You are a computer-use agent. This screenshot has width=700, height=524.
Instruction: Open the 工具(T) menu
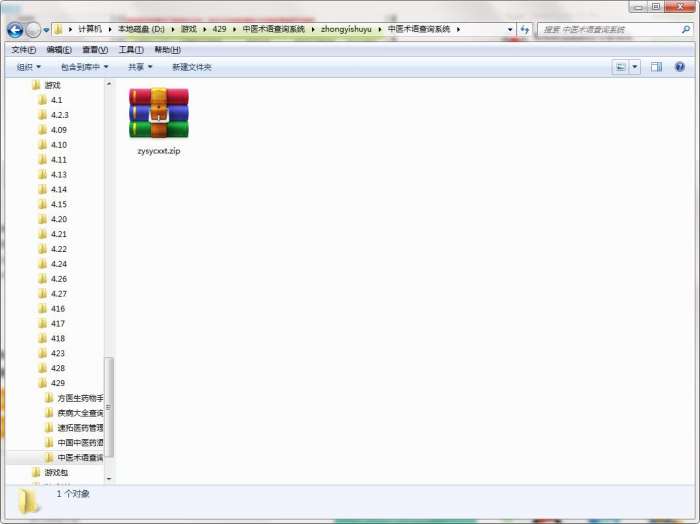(x=131, y=50)
